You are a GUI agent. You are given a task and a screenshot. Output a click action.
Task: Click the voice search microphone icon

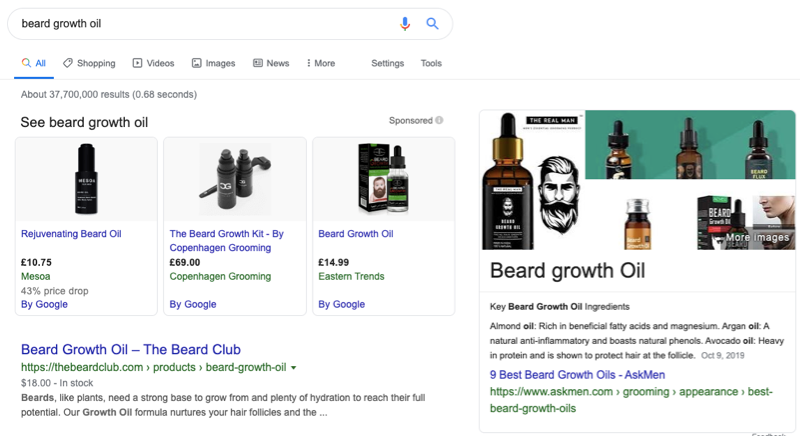[405, 24]
